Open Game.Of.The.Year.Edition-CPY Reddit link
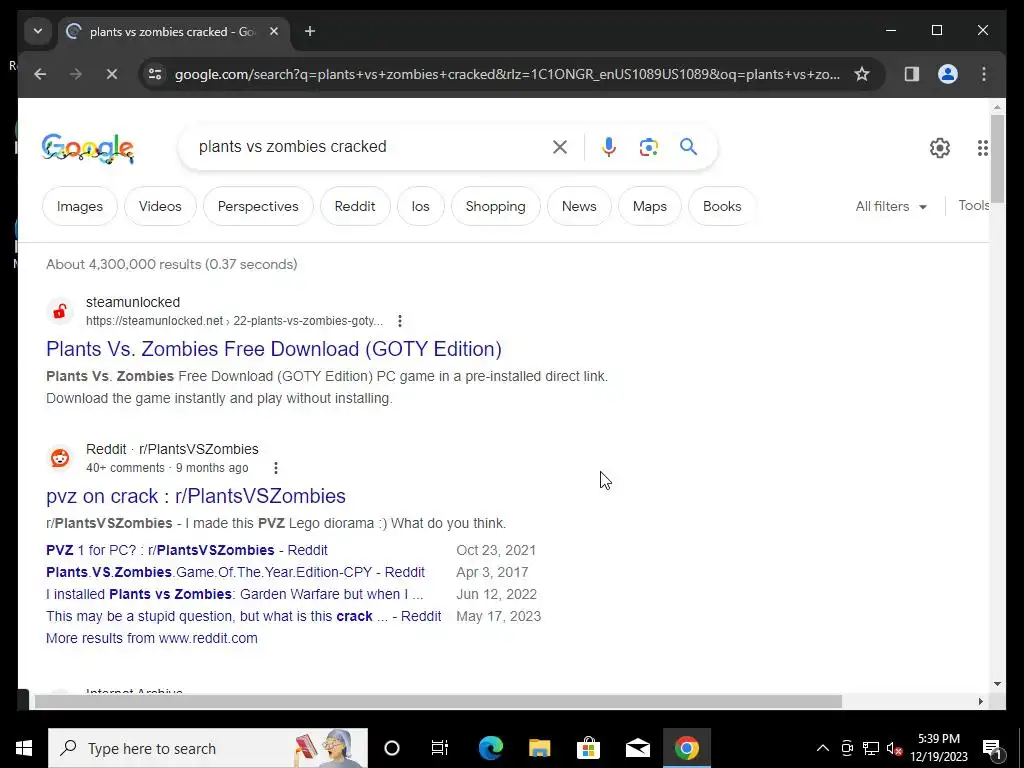Screen dimensions: 1024x768 (235, 573)
